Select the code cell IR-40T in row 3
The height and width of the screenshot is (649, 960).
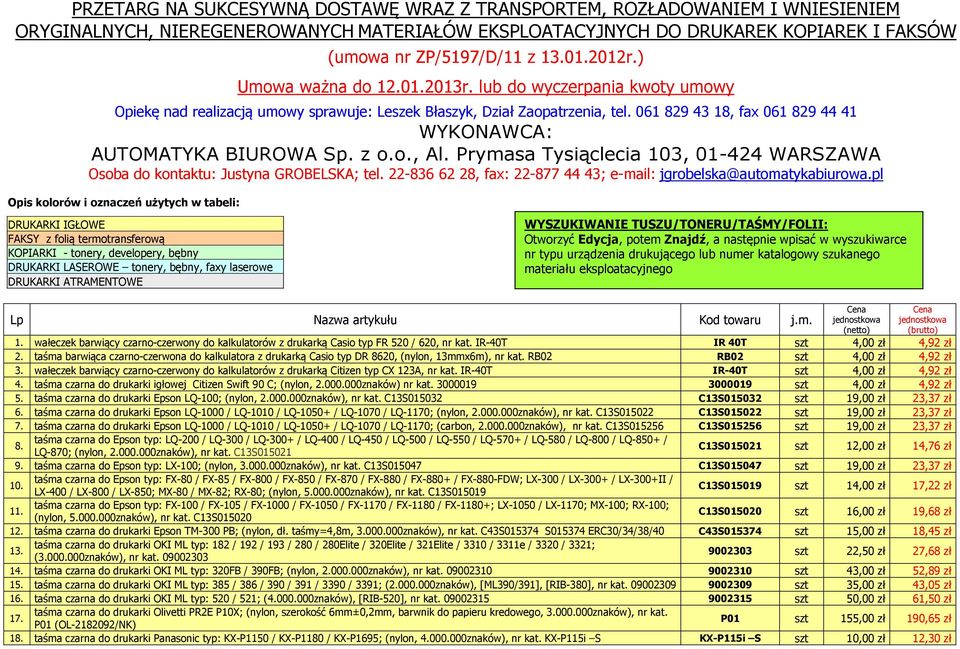coord(730,370)
